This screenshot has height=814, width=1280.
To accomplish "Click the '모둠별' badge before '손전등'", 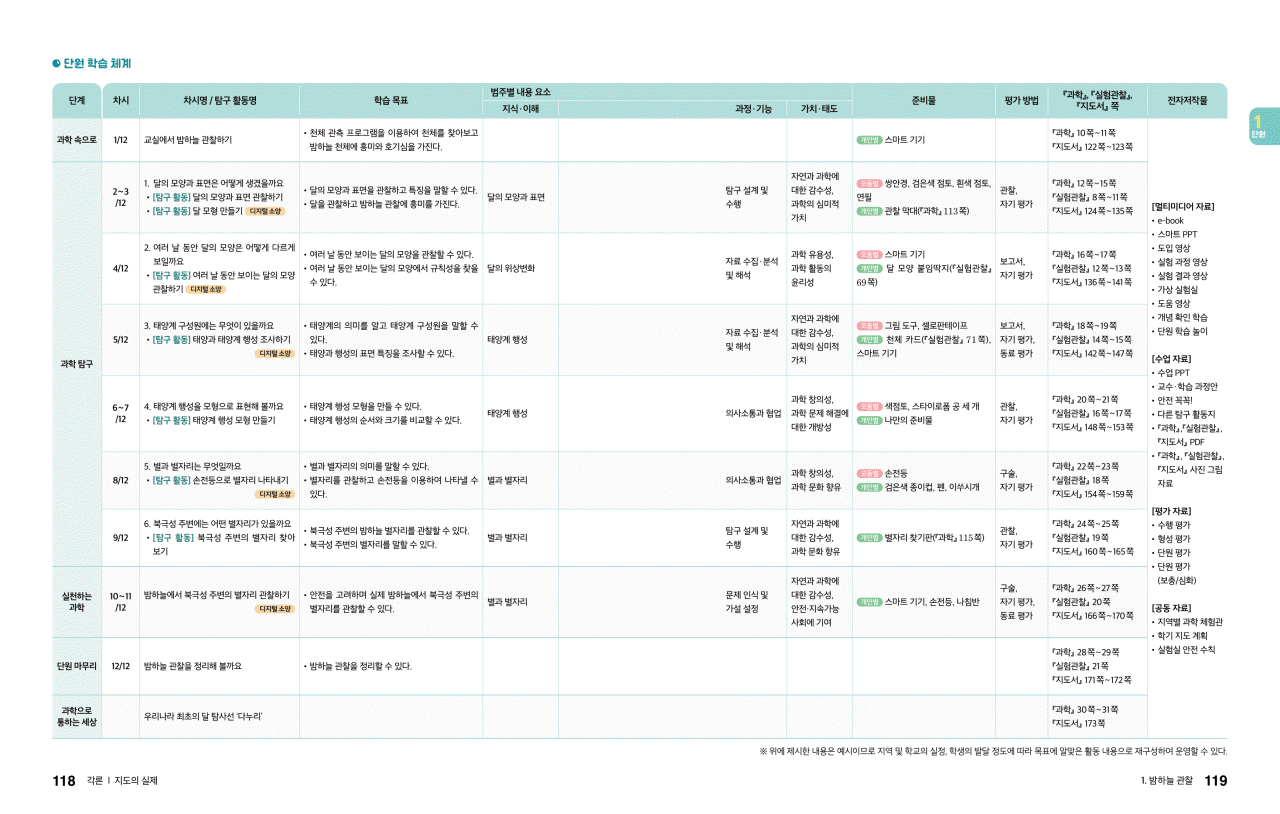I will point(868,473).
